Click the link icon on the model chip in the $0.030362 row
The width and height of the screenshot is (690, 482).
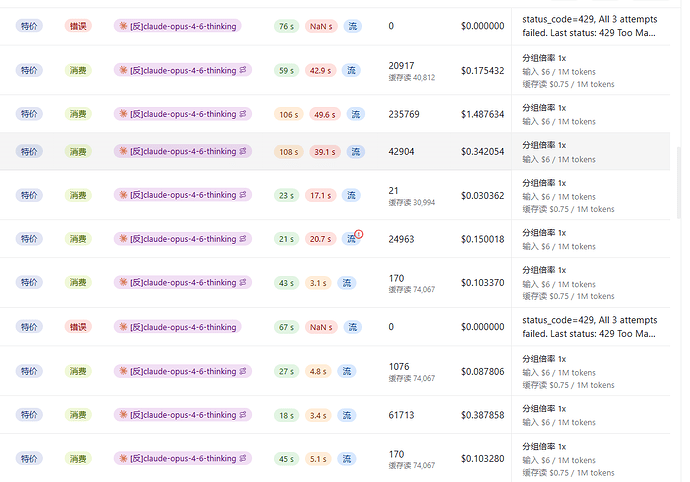click(x=243, y=195)
